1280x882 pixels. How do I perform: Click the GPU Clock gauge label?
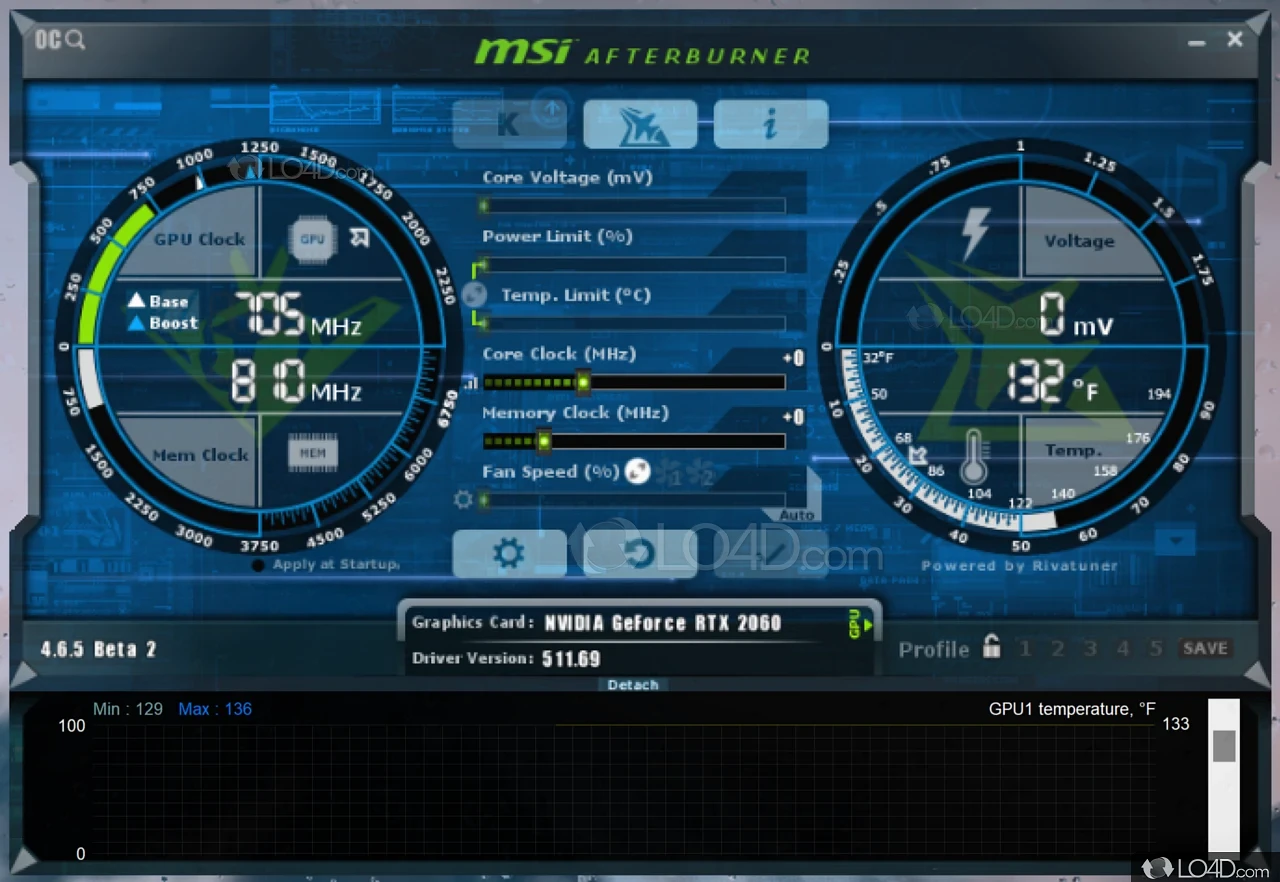tap(199, 239)
